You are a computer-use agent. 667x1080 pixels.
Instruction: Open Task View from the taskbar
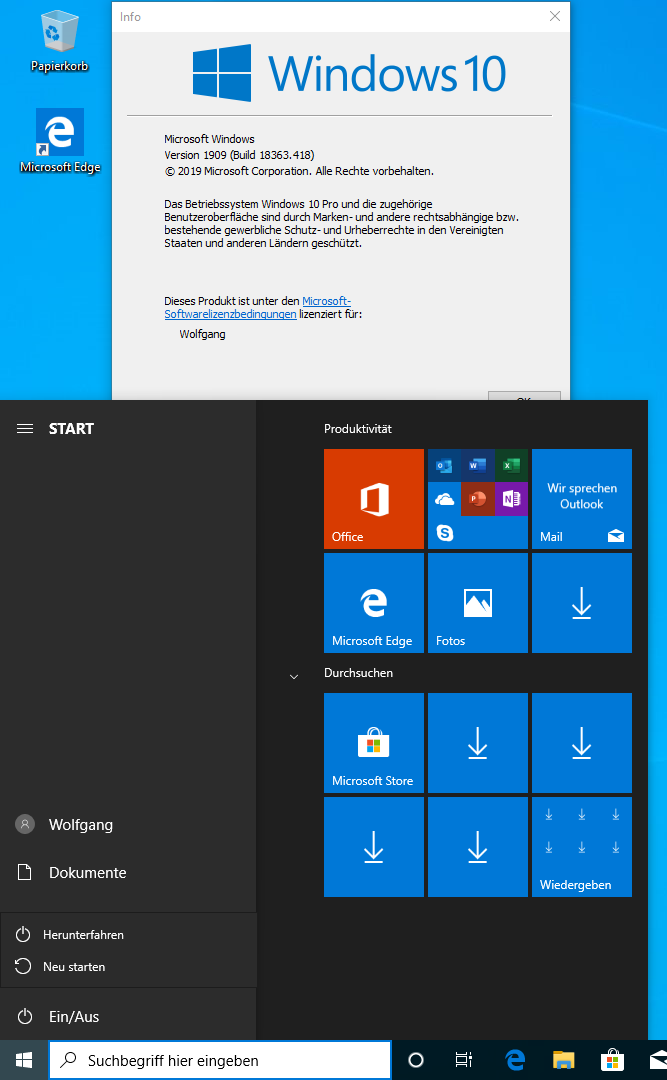point(464,1060)
